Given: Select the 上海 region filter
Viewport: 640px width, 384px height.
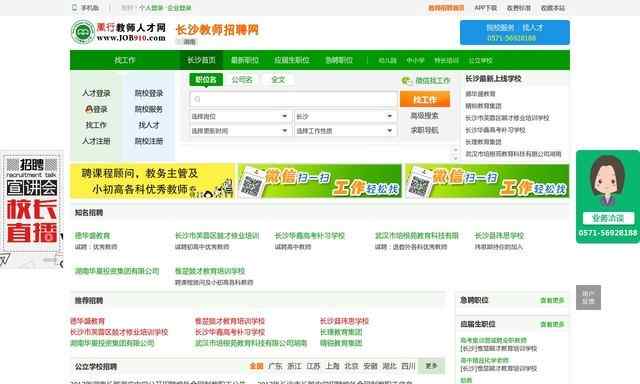Looking at the screenshot, I should pyautogui.click(x=332, y=366).
